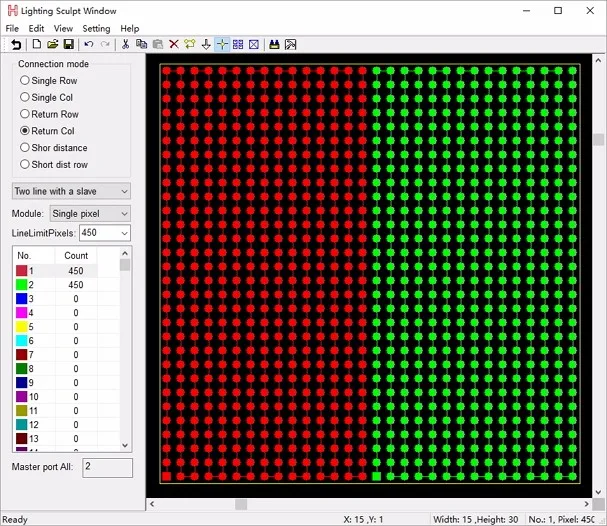Image resolution: width=607 pixels, height=526 pixels.
Task: Click the green square start pixel
Action: tap(376, 476)
